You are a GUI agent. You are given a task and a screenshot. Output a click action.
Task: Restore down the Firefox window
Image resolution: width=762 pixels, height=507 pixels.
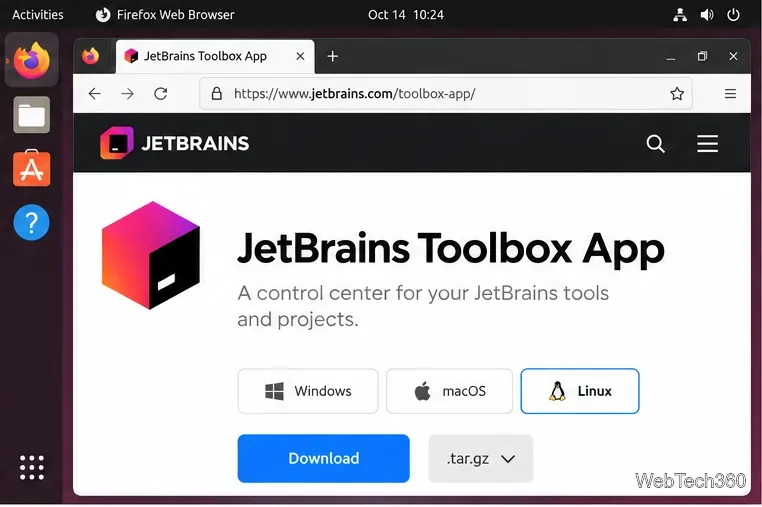(702, 56)
